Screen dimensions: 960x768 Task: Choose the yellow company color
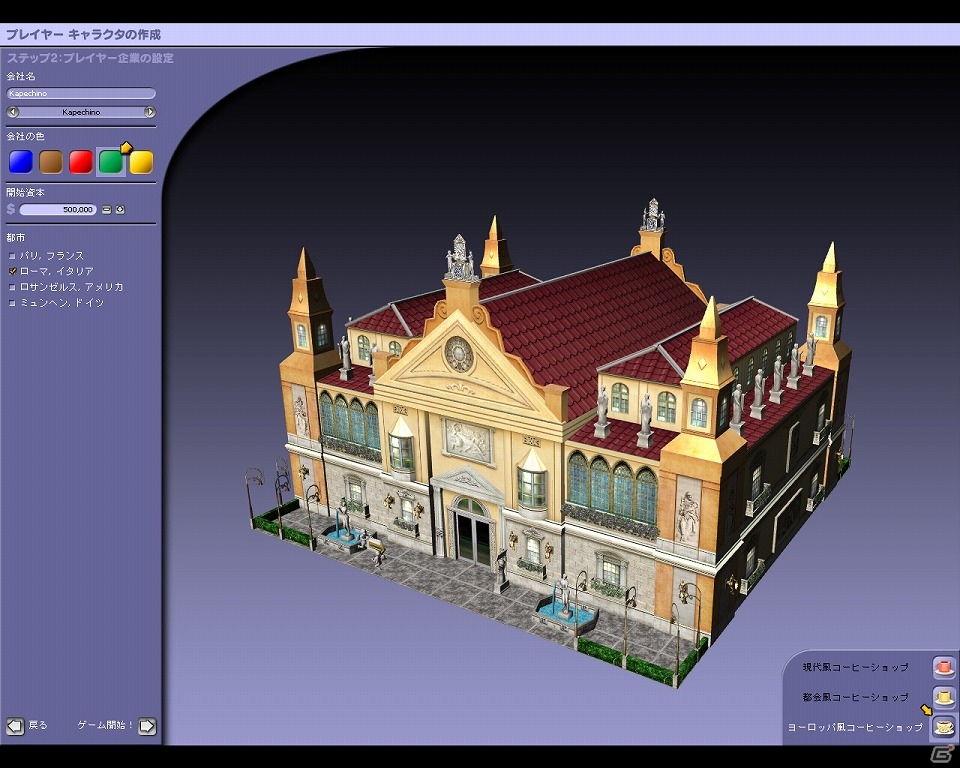click(141, 162)
